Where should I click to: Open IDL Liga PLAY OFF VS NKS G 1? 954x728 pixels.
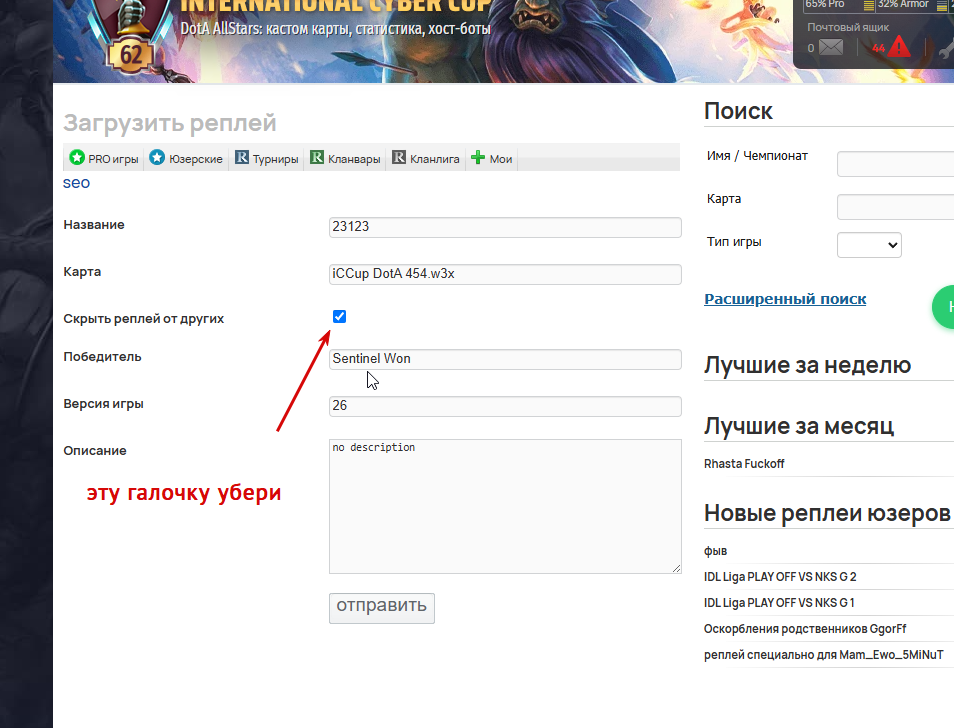pos(779,603)
